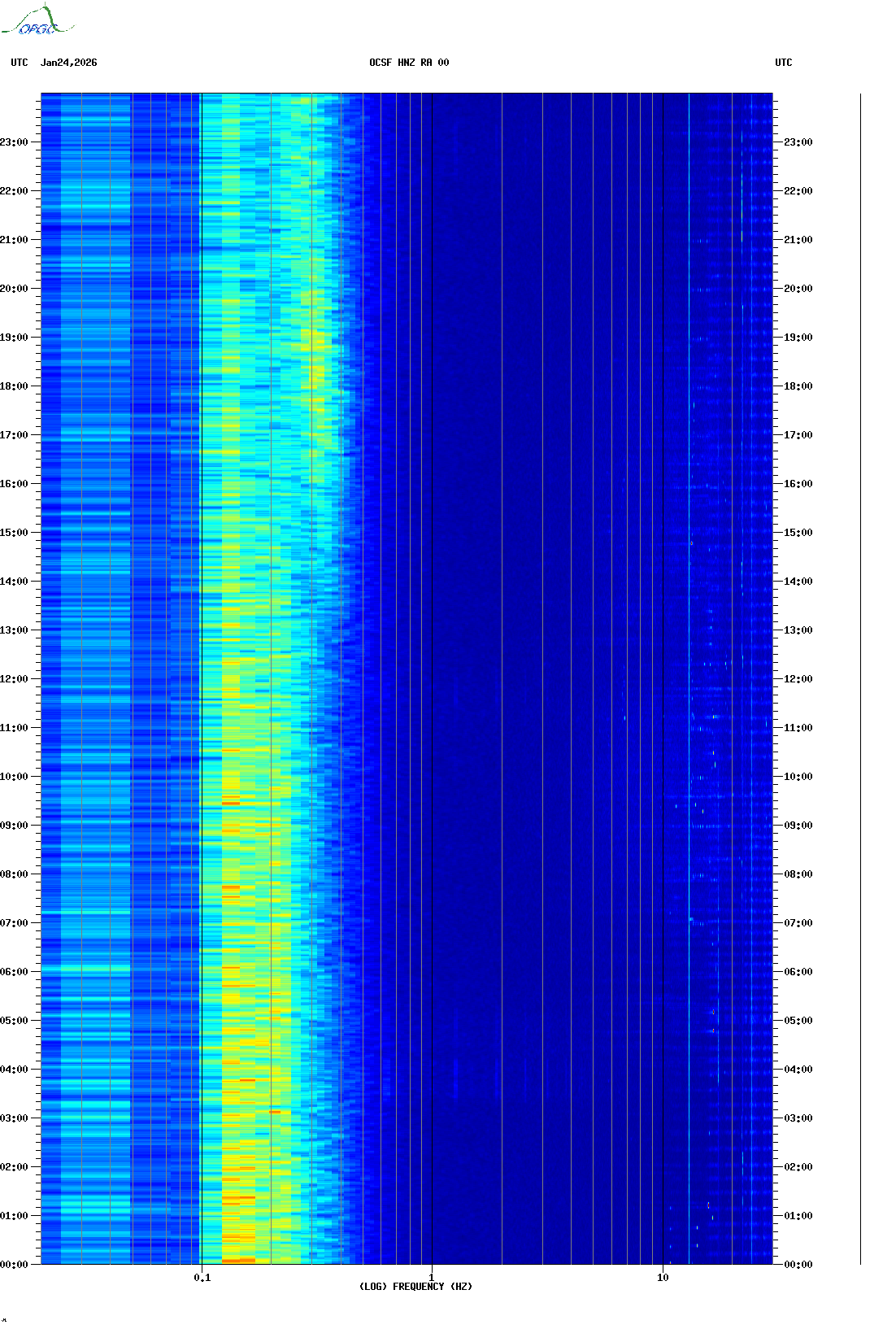Click the left 01:00 time label
Screen dimensions: 896x1329
(x=14, y=1216)
